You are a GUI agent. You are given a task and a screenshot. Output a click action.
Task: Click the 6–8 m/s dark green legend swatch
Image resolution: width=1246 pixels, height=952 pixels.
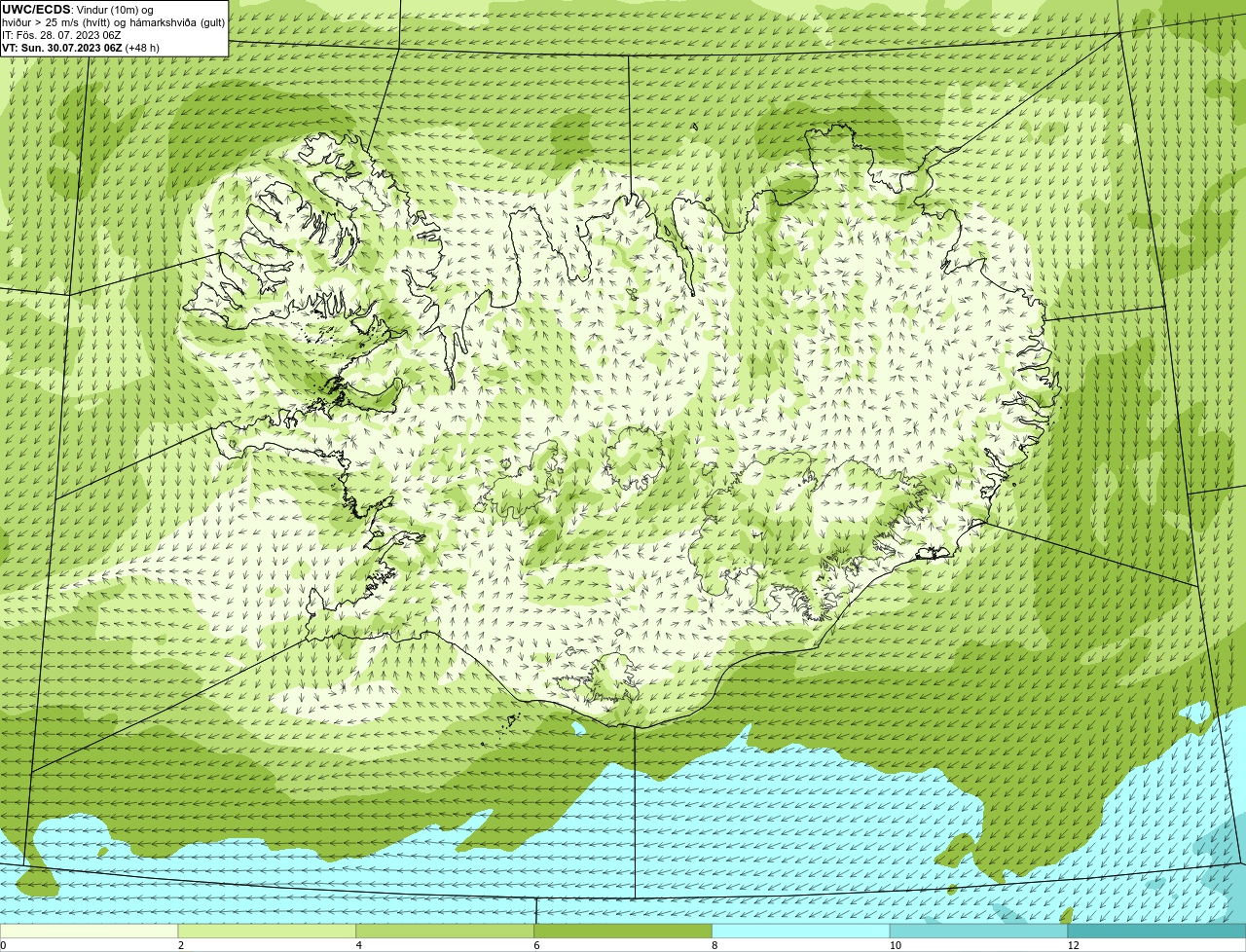(623, 932)
